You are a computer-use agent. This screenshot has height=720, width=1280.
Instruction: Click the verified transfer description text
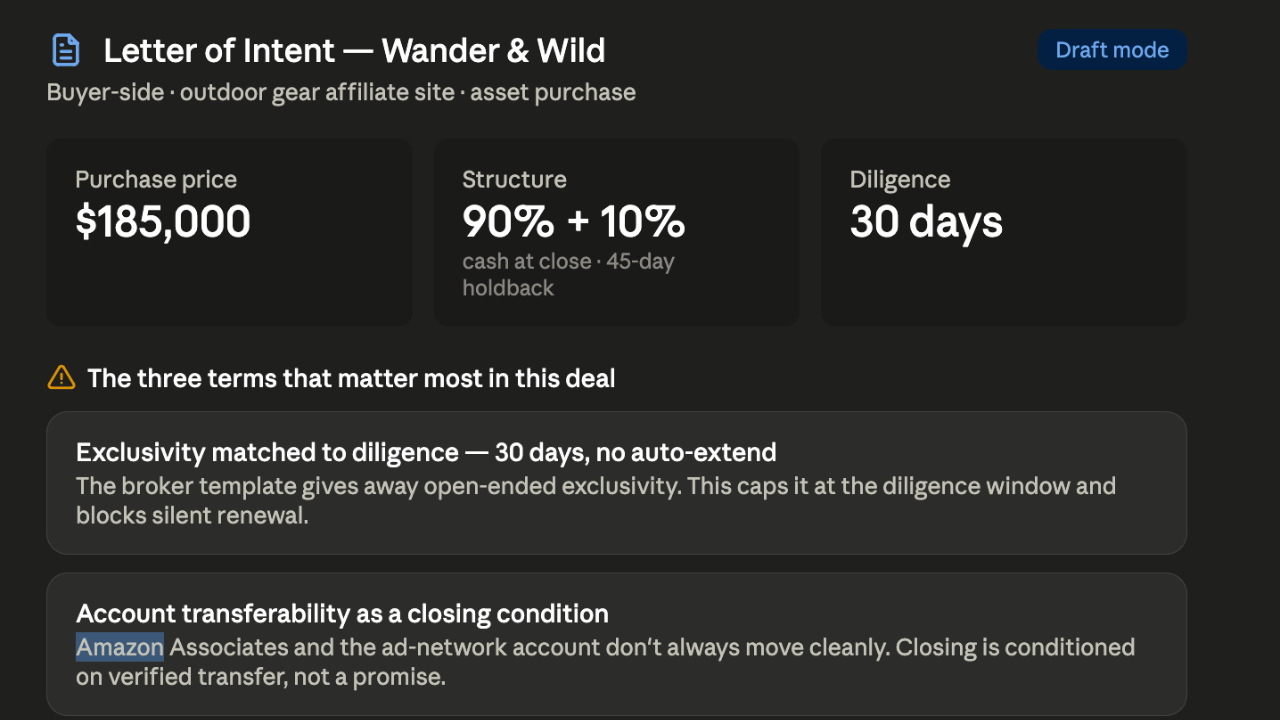coord(606,662)
